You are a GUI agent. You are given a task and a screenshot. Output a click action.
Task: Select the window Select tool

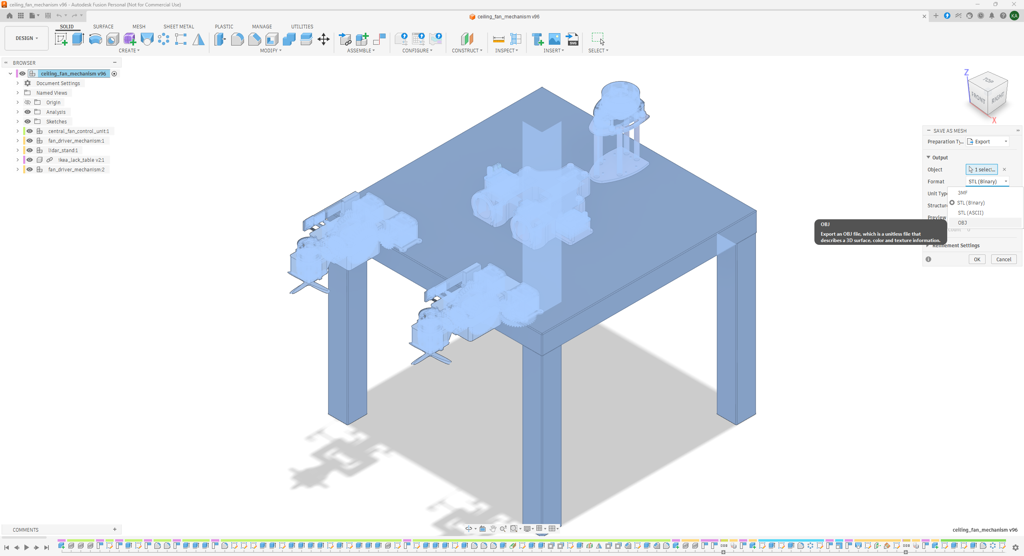tap(598, 39)
